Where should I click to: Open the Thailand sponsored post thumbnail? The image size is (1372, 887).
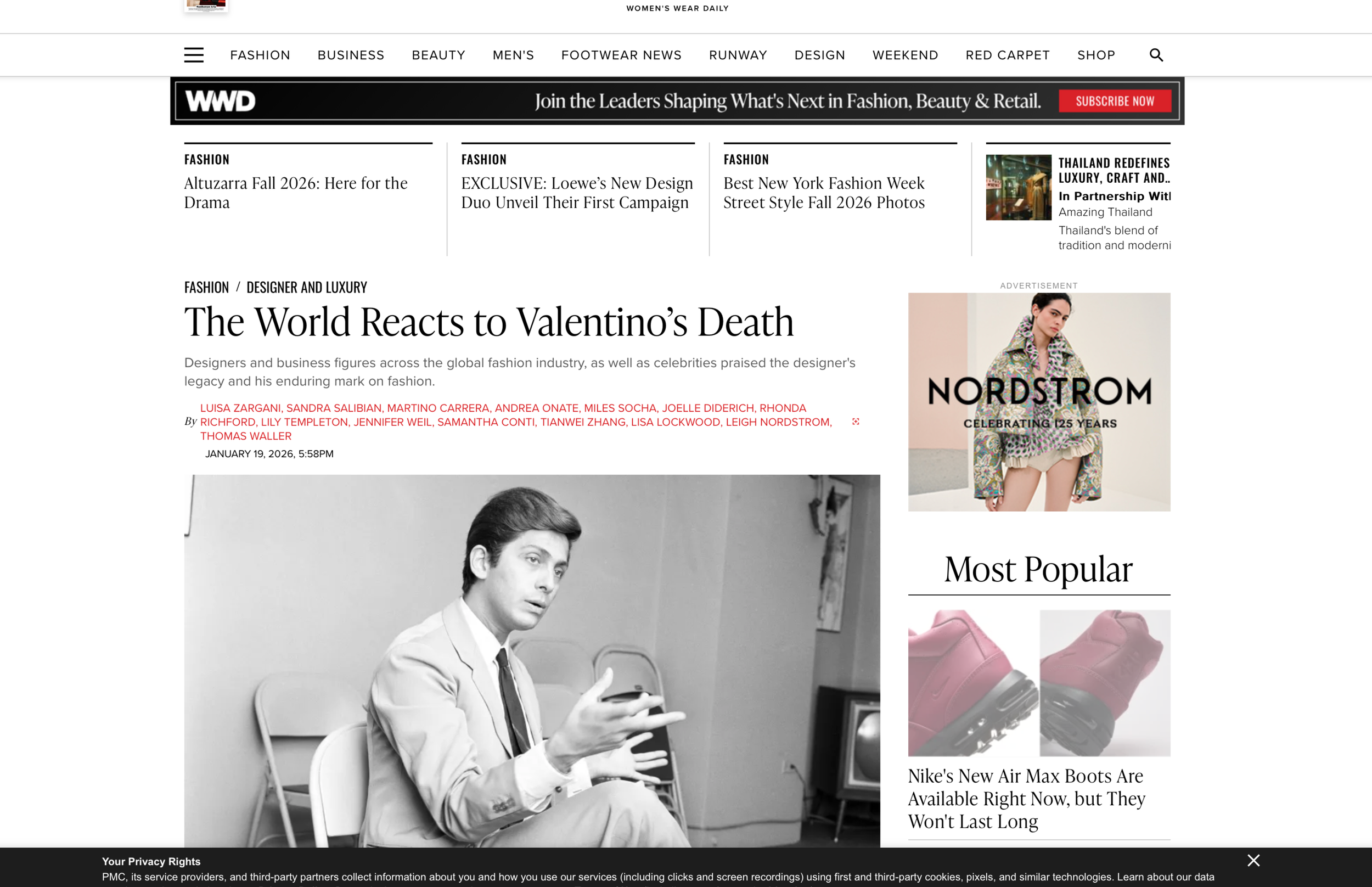click(1018, 187)
